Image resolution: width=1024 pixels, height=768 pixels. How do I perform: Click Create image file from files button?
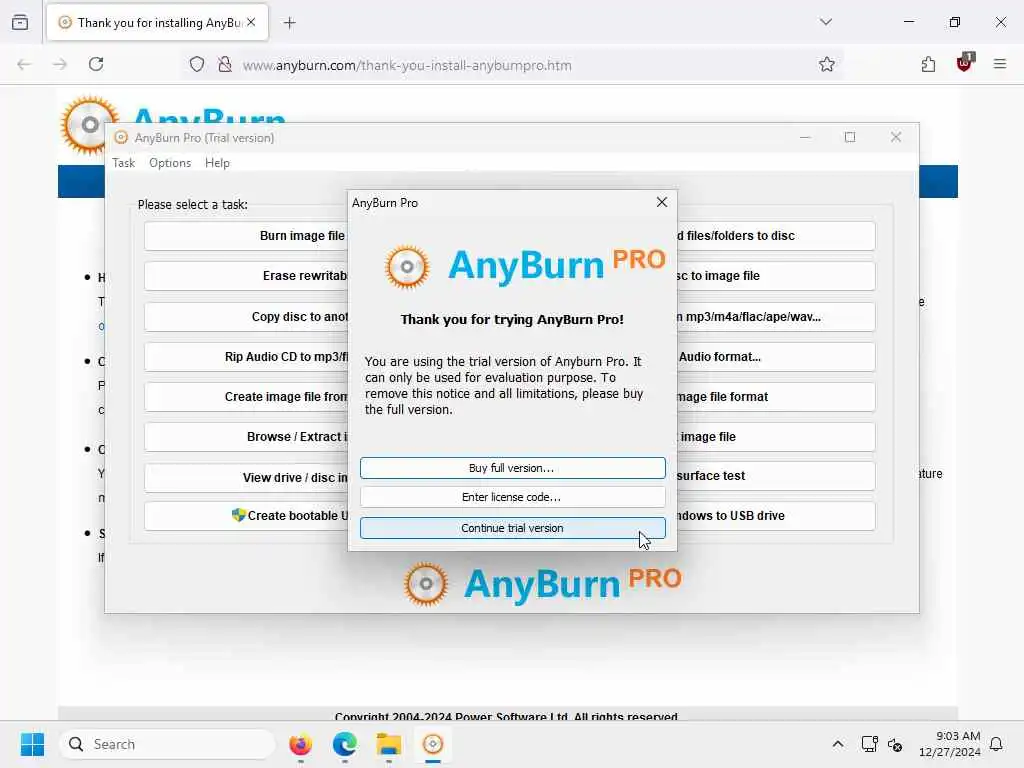[246, 396]
